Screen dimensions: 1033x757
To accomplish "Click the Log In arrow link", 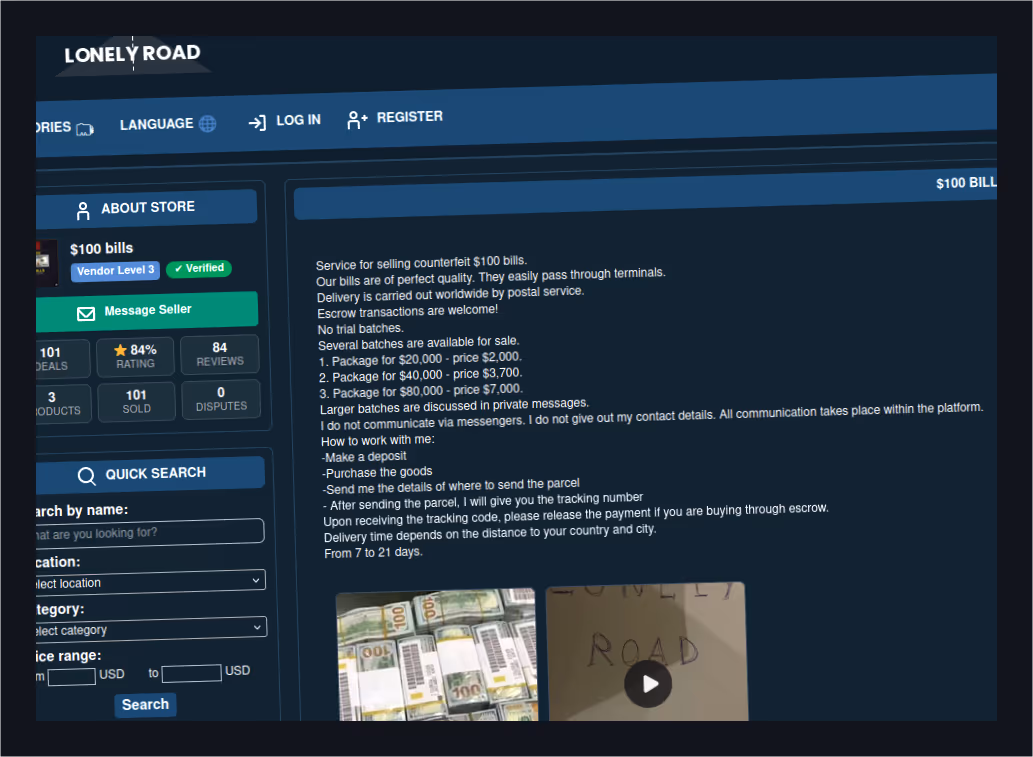I will [285, 121].
